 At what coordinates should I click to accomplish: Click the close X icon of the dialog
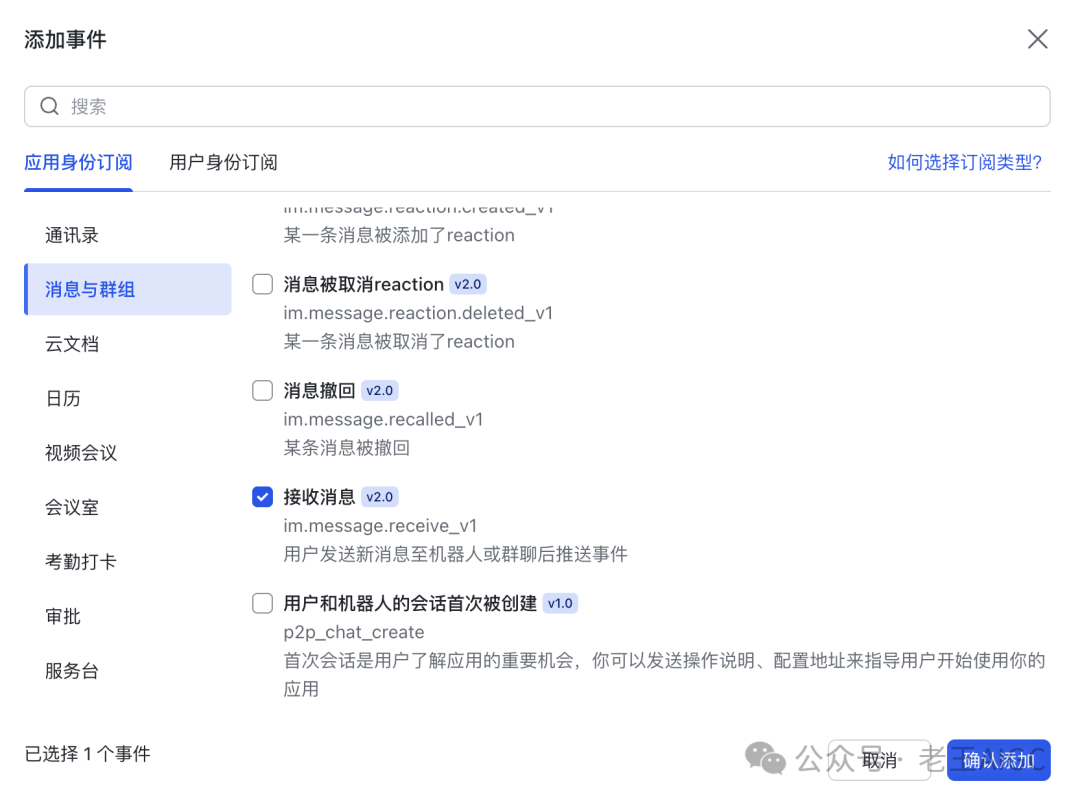click(x=1037, y=39)
